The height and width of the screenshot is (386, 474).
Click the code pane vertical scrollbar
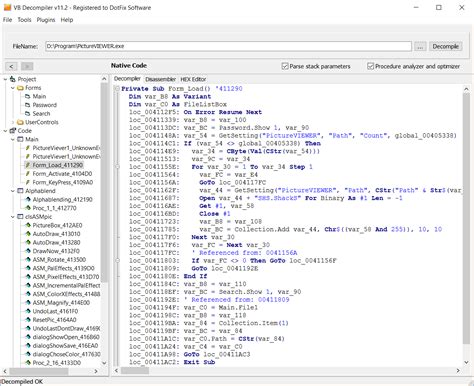466,218
